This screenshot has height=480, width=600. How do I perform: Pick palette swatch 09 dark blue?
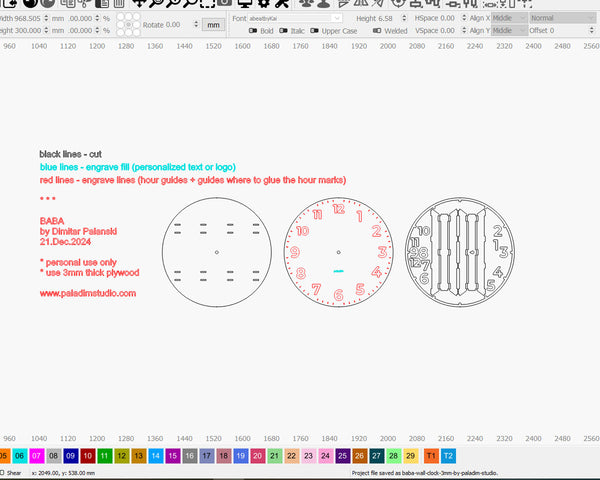70,456
